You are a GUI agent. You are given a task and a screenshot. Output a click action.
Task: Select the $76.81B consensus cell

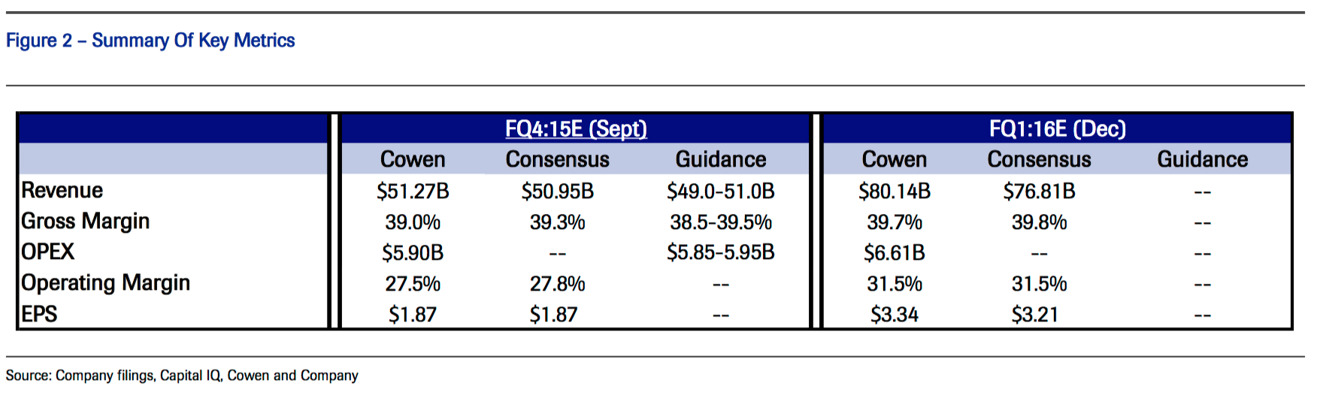click(x=1039, y=191)
